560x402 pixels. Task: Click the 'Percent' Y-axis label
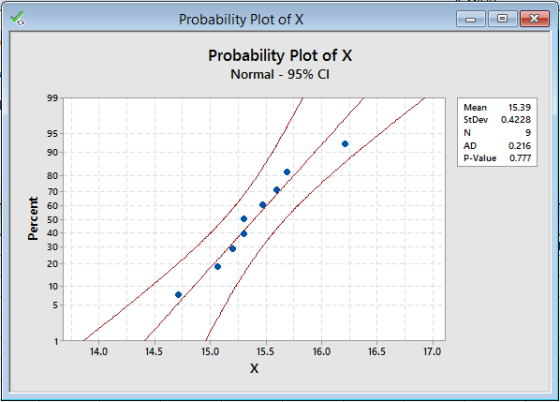[x=33, y=218]
